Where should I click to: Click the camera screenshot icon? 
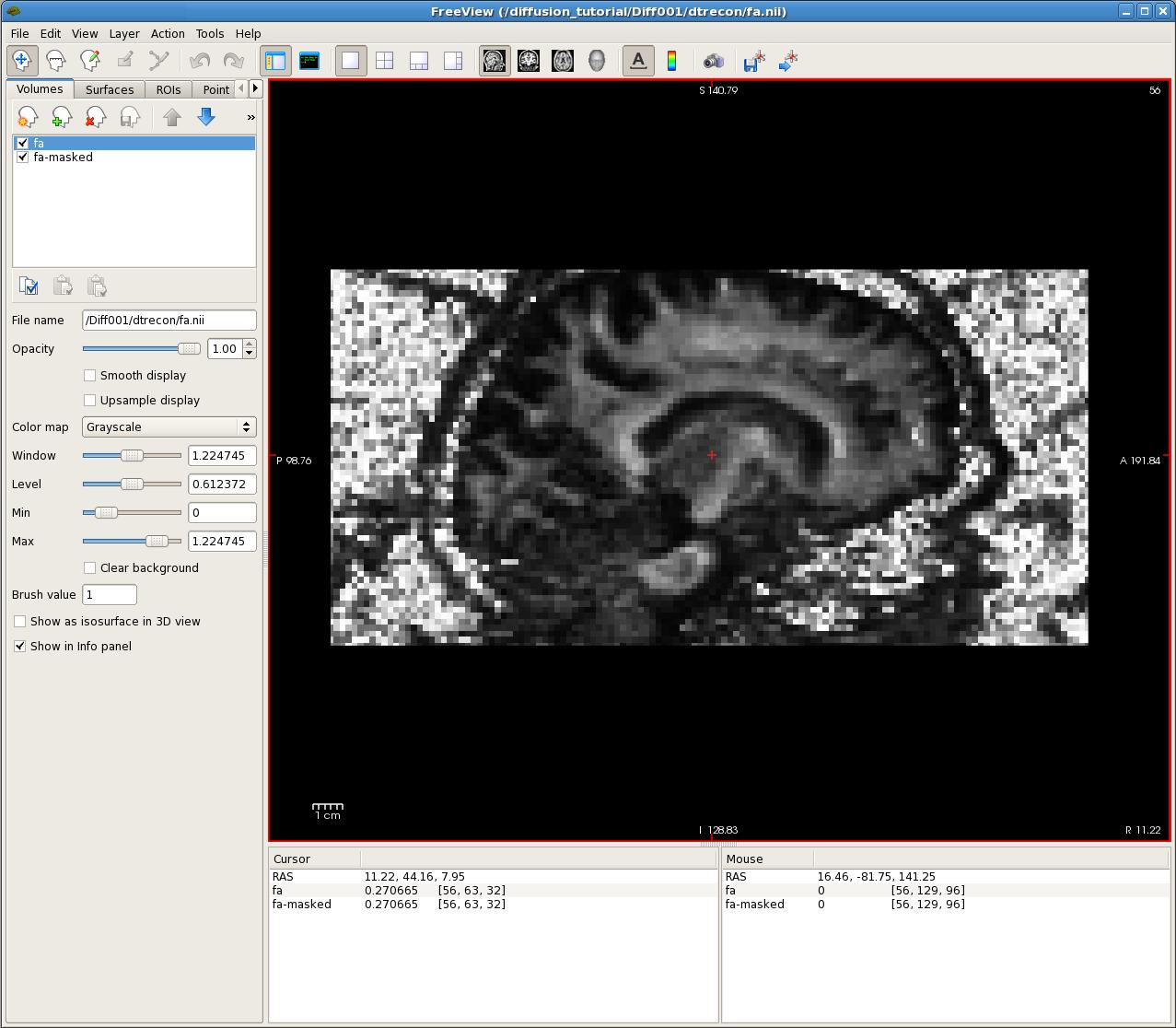[713, 61]
